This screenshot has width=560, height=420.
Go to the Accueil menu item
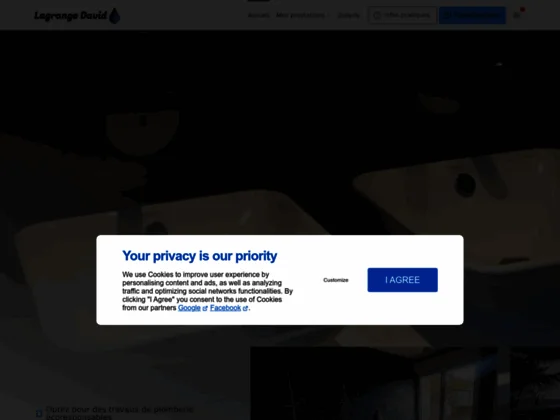point(259,15)
